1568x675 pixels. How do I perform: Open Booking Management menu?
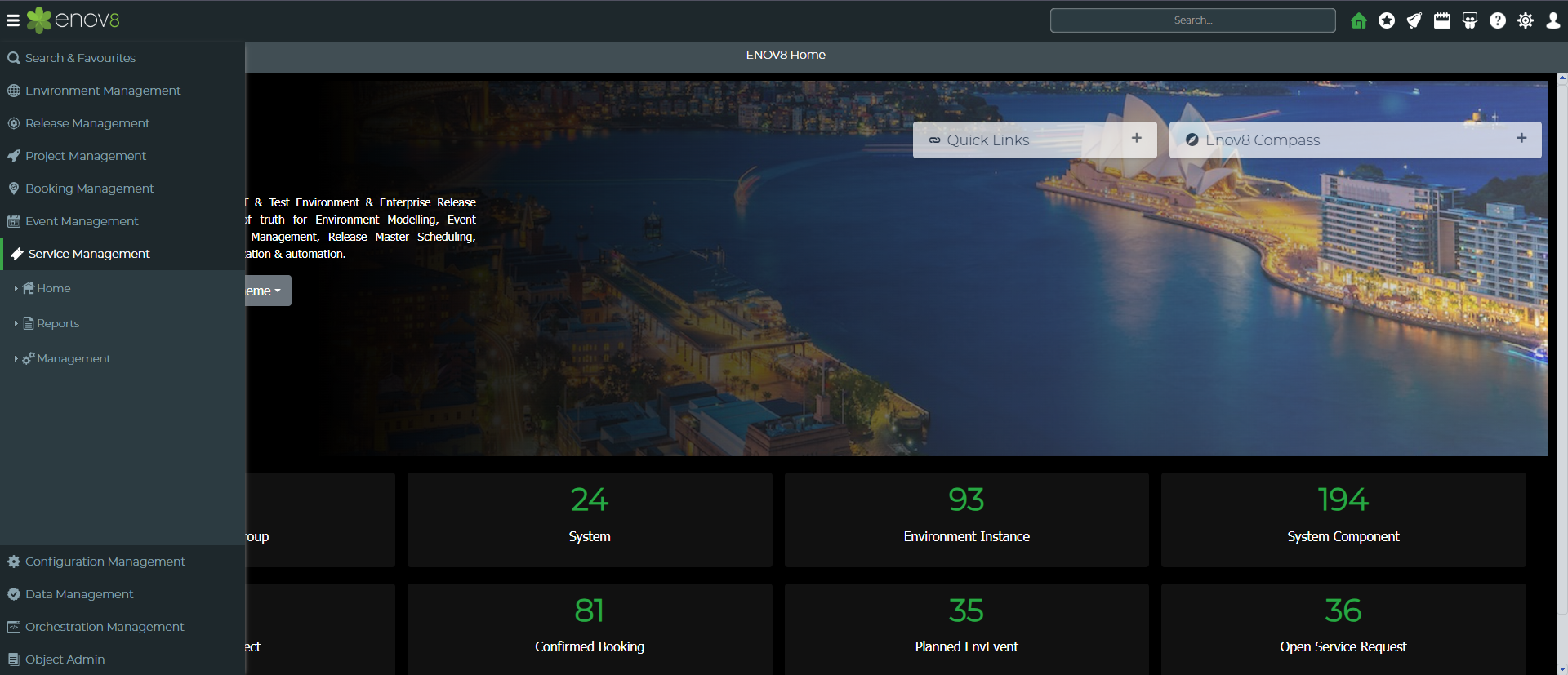pyautogui.click(x=122, y=189)
